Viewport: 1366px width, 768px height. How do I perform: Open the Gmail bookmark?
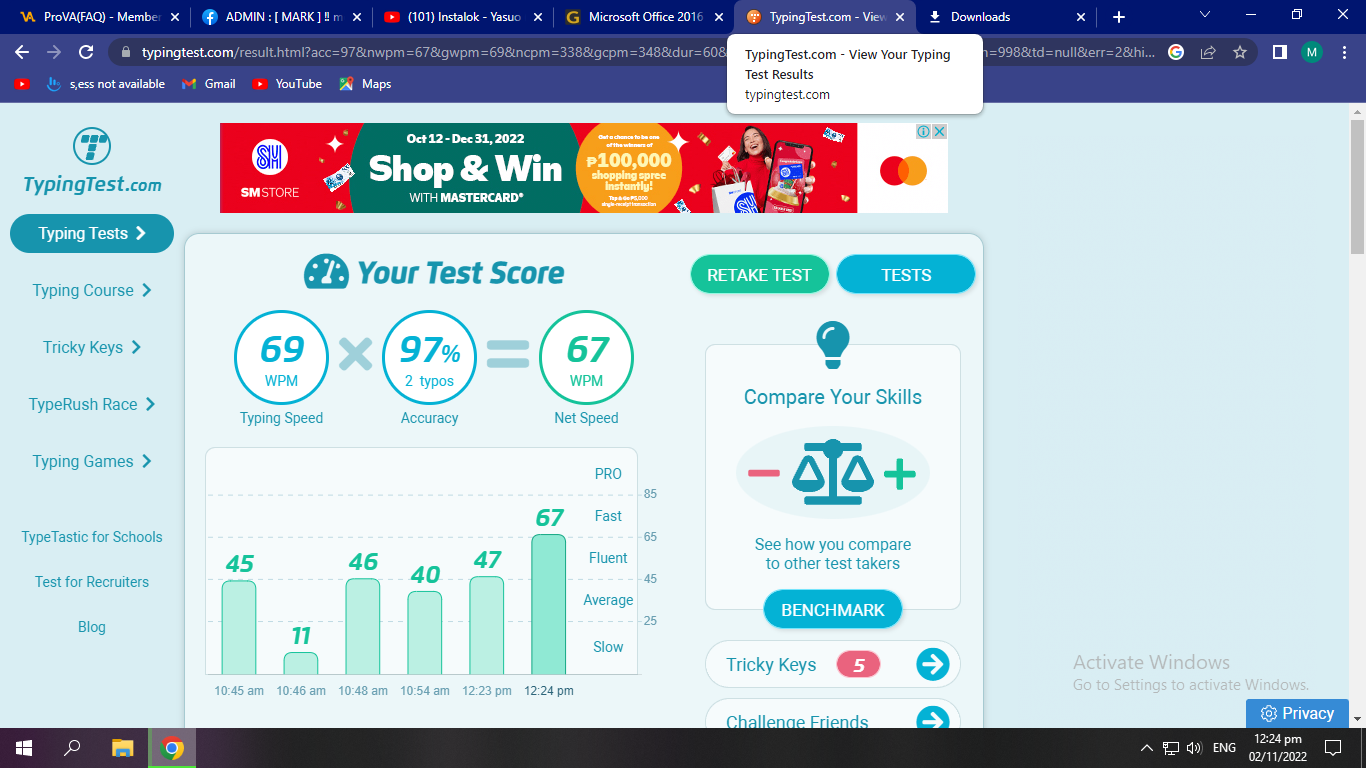[x=209, y=84]
